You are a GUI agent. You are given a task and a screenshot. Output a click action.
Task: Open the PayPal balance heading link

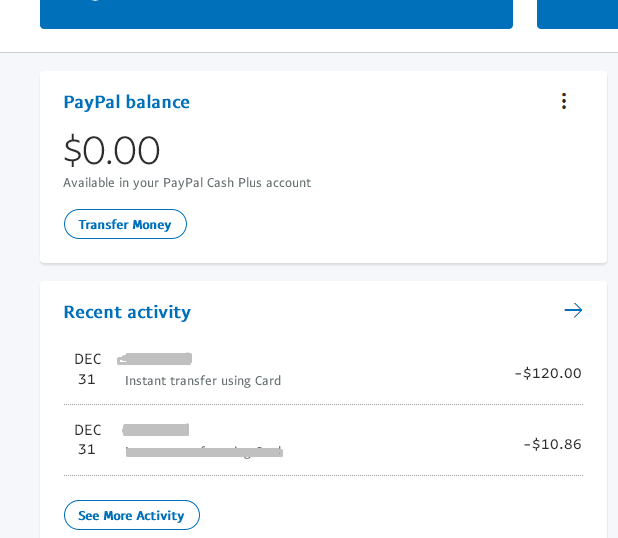(126, 102)
